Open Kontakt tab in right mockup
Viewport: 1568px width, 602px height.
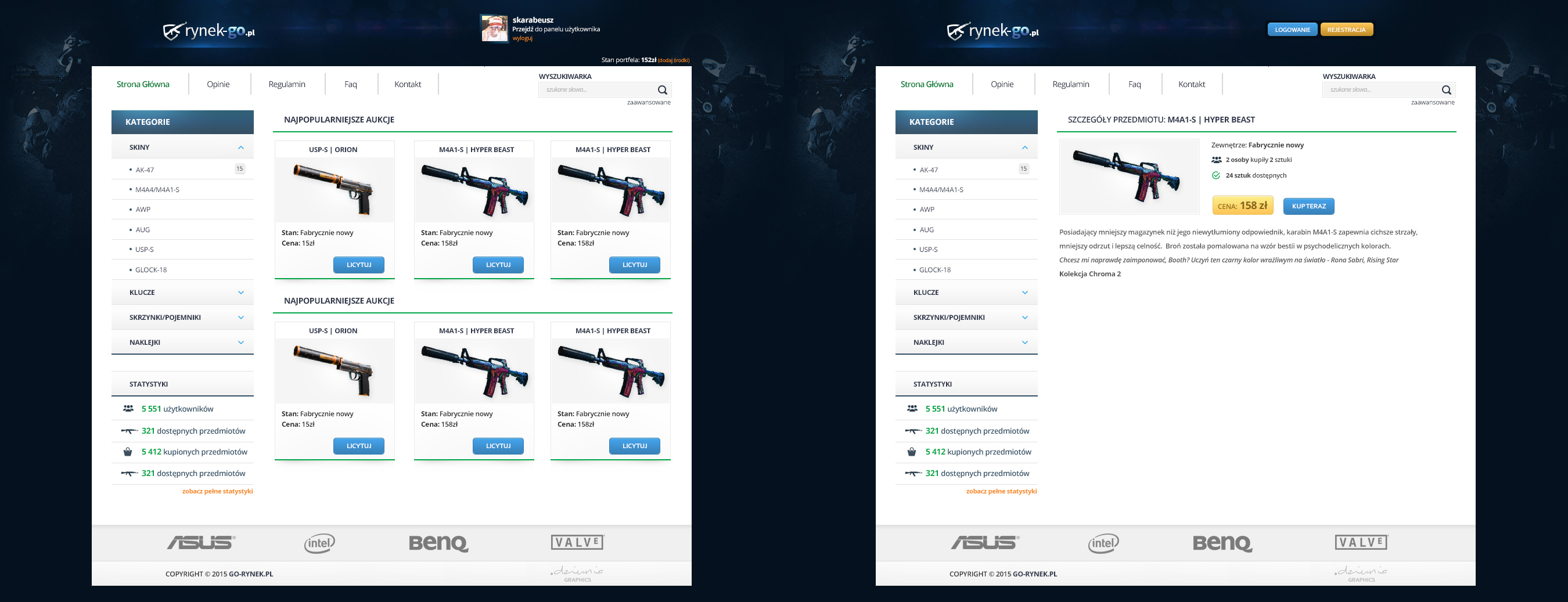[1192, 84]
